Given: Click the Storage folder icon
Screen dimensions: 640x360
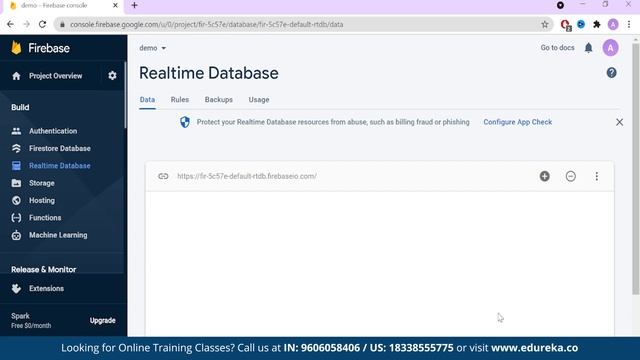Looking at the screenshot, I should (16, 183).
